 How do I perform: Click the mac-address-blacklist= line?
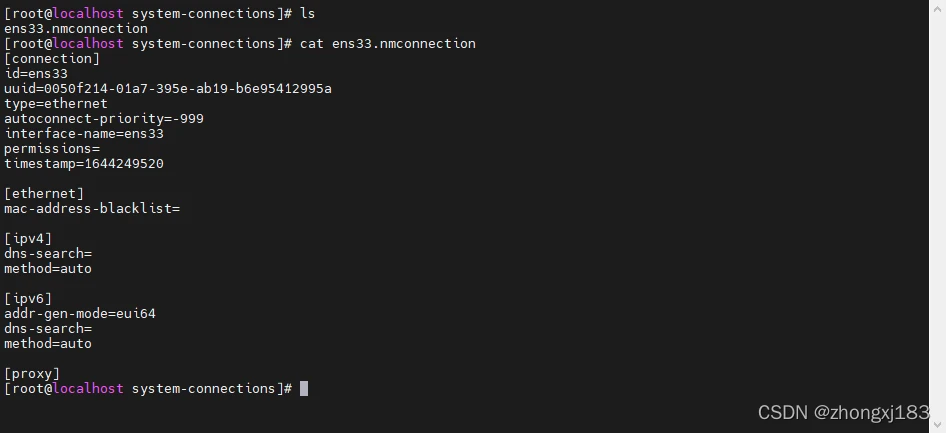click(x=92, y=209)
